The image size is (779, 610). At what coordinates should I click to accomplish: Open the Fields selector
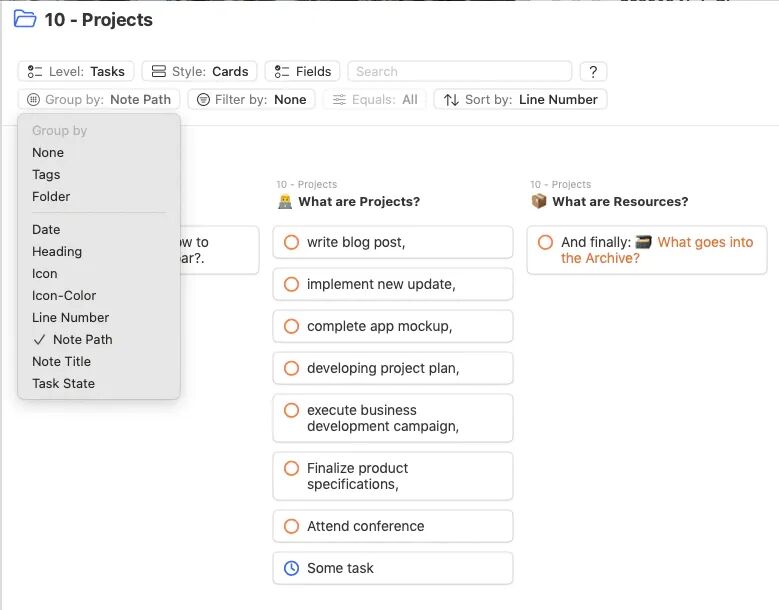coord(303,72)
